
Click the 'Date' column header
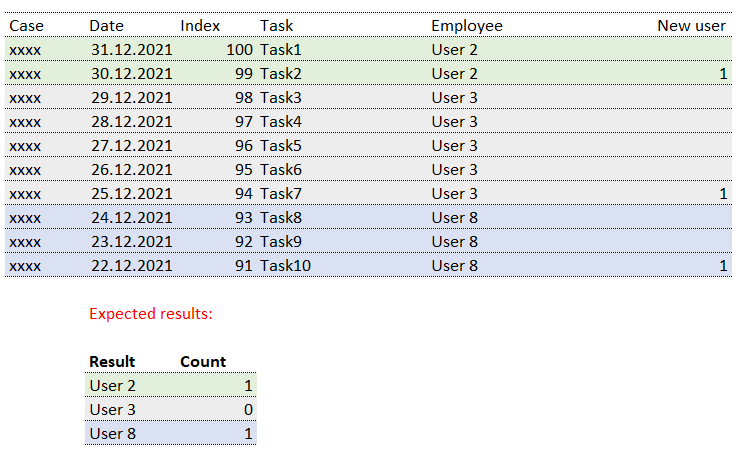pyautogui.click(x=106, y=26)
